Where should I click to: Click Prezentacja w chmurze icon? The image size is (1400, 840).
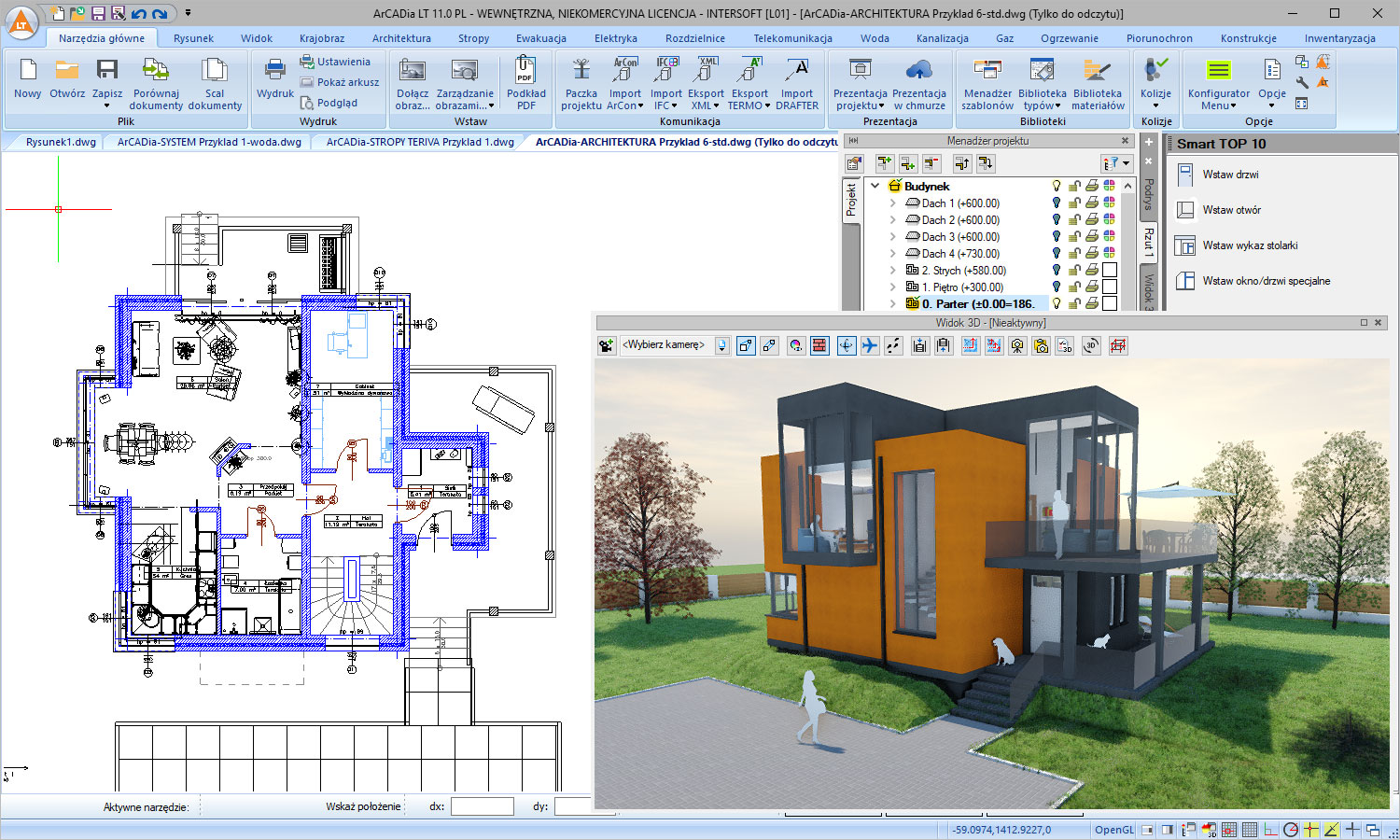[918, 71]
